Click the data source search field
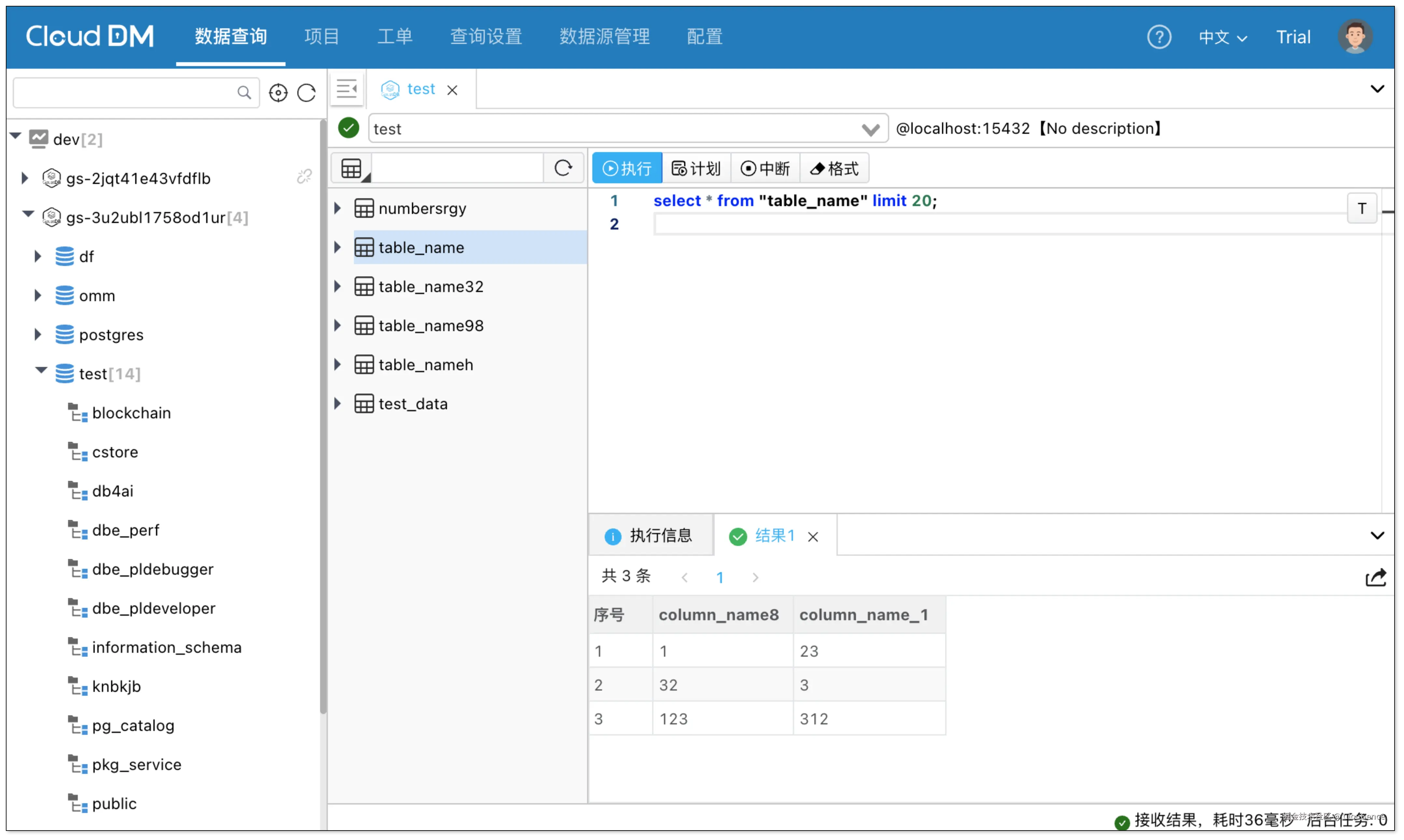1404x840 pixels. click(124, 93)
